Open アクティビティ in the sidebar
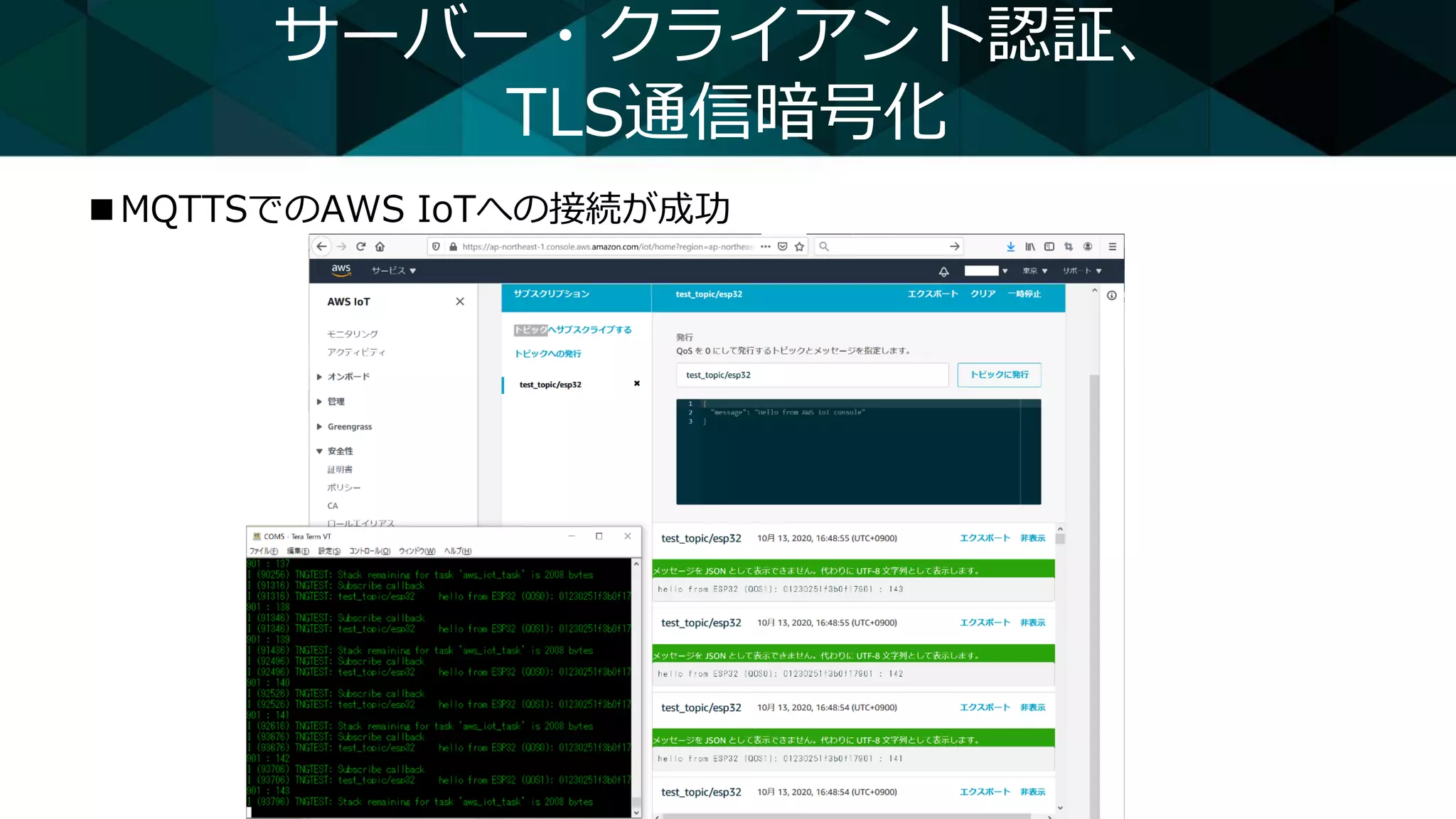 (x=356, y=353)
